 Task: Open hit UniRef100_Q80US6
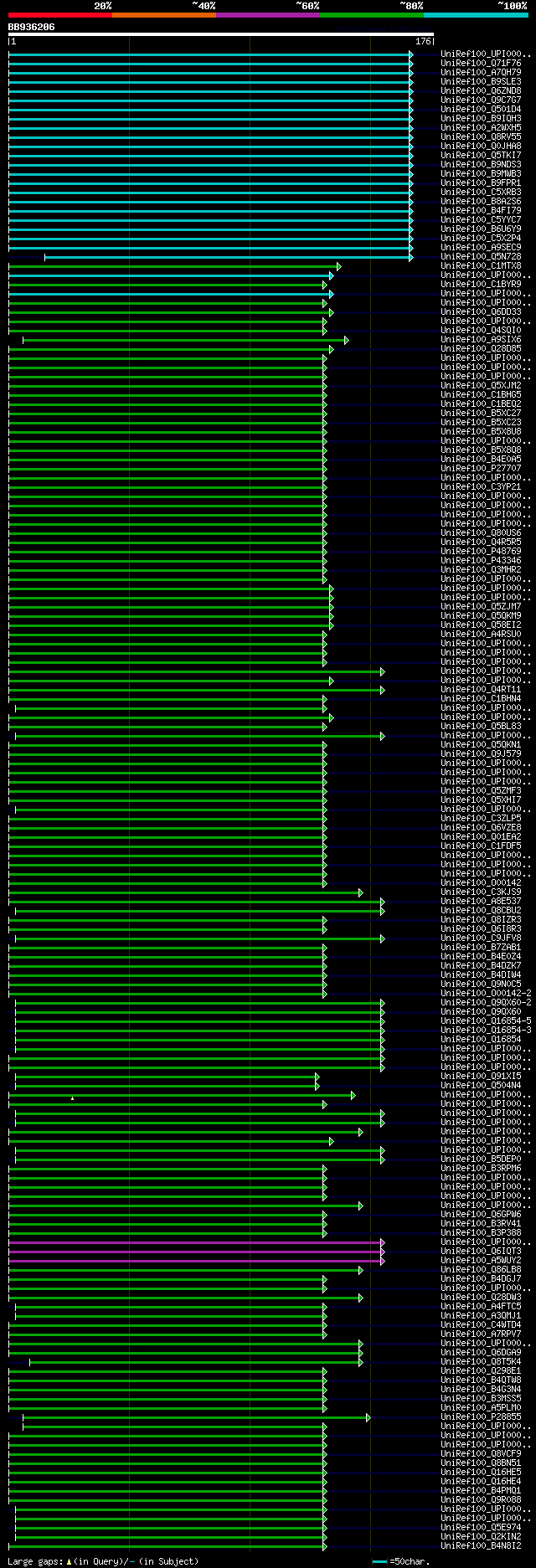[x=481, y=533]
